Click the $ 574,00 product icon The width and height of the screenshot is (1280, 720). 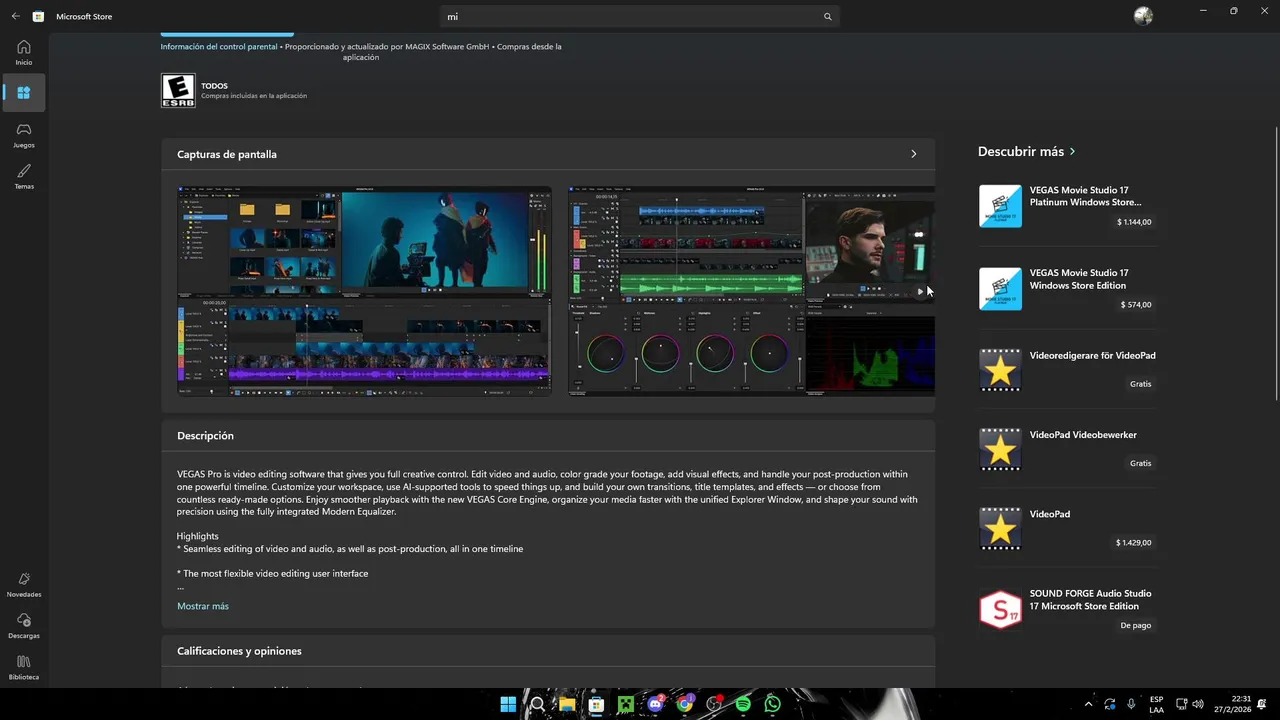[1000, 289]
